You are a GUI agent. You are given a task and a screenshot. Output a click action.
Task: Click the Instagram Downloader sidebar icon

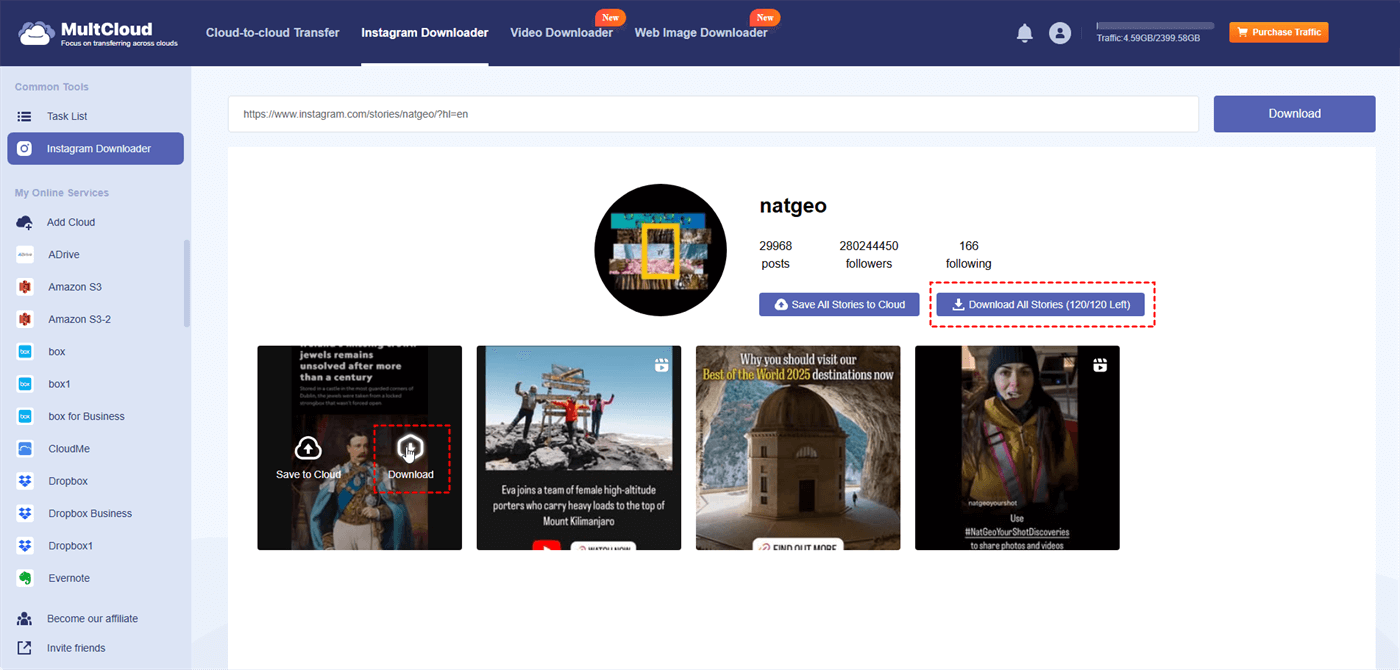25,149
